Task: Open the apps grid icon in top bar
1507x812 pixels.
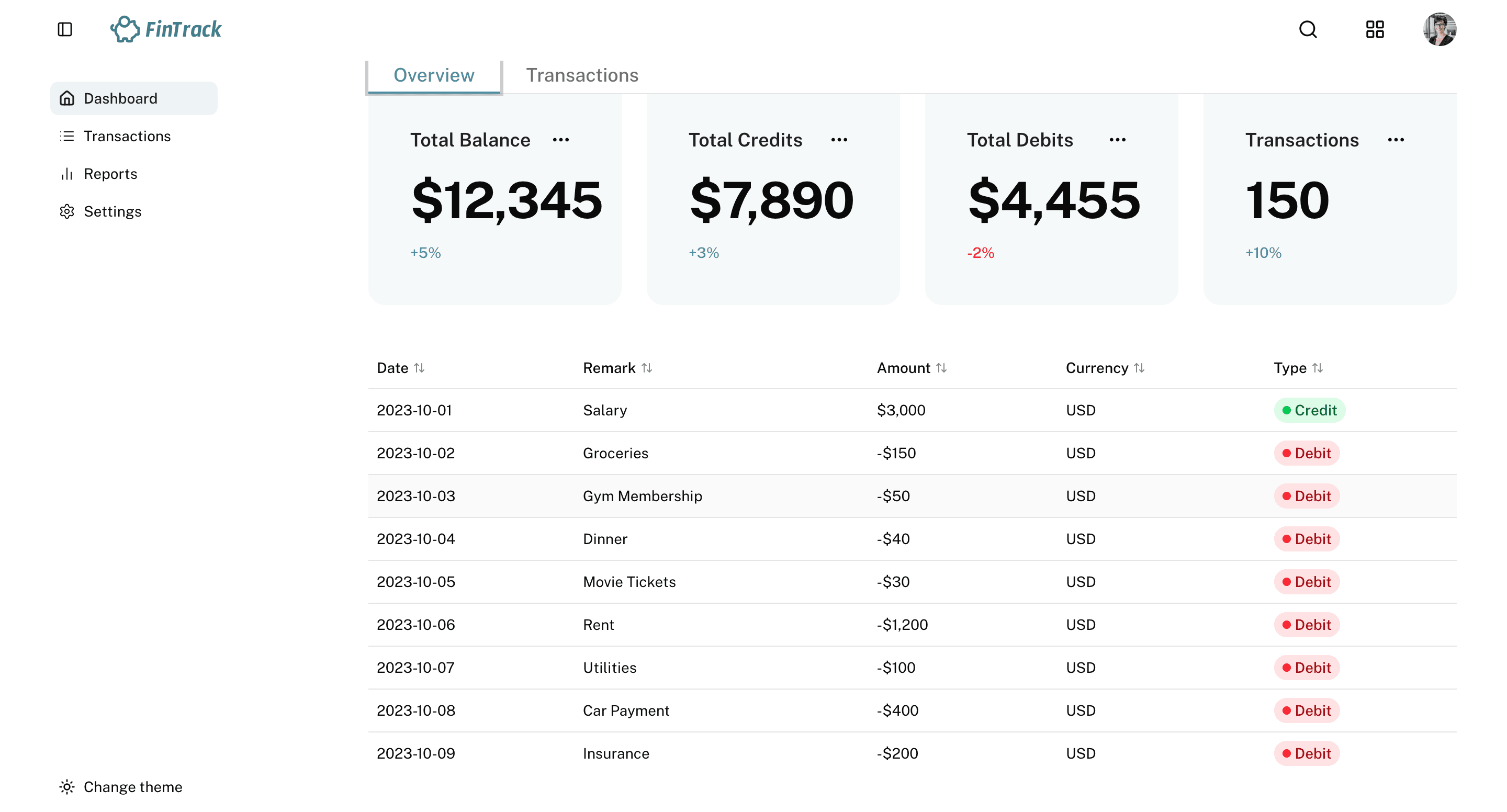Action: tap(1375, 29)
